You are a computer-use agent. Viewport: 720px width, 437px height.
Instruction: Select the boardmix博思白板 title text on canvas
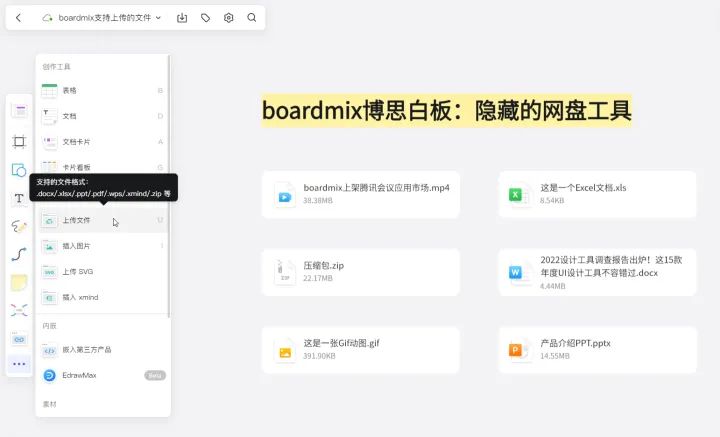pyautogui.click(x=446, y=111)
